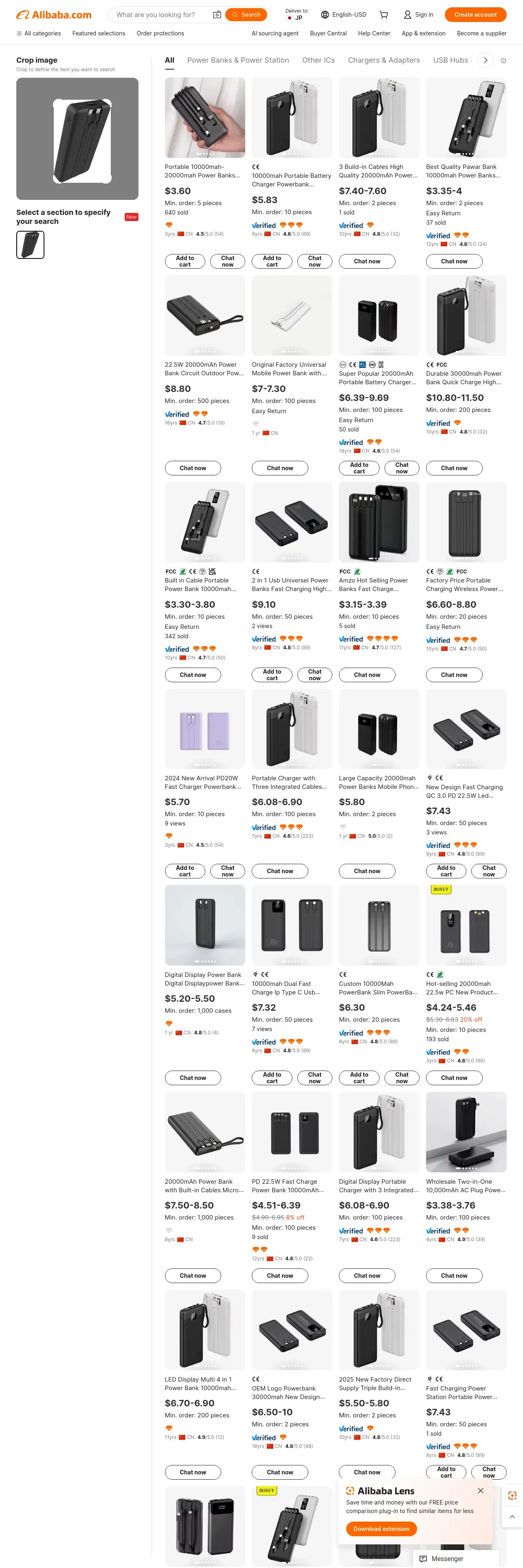Select the Chargers & Adapters tab
Image resolution: width=523 pixels, height=1568 pixels.
pyautogui.click(x=384, y=60)
